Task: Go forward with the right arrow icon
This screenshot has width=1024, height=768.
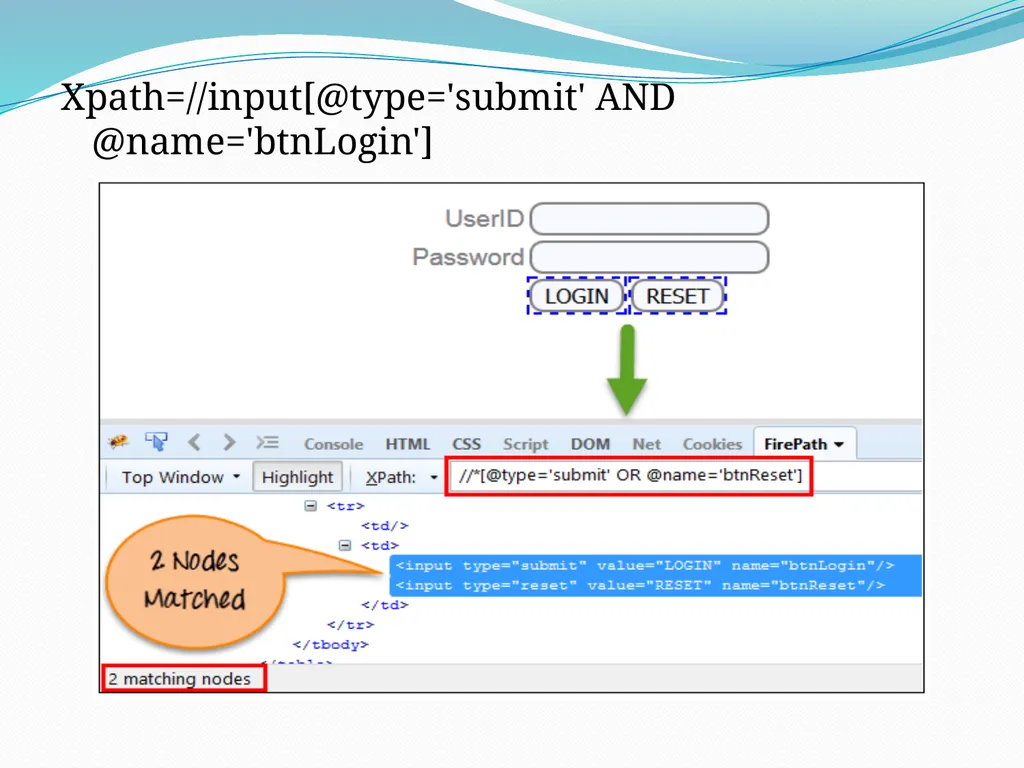Action: (229, 442)
